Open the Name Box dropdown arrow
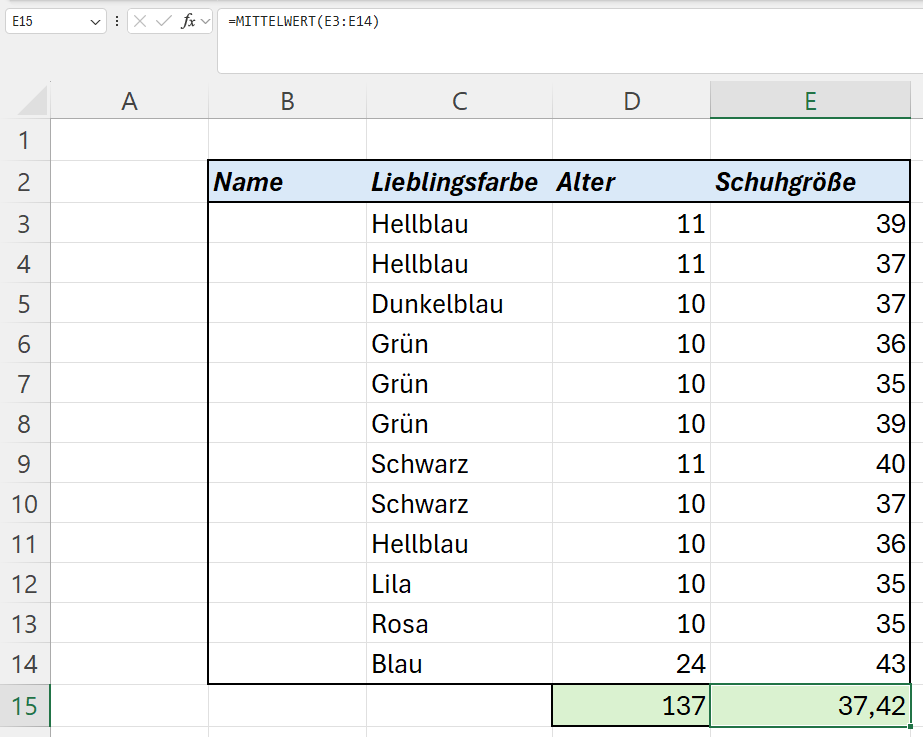This screenshot has width=923, height=737. tap(95, 21)
